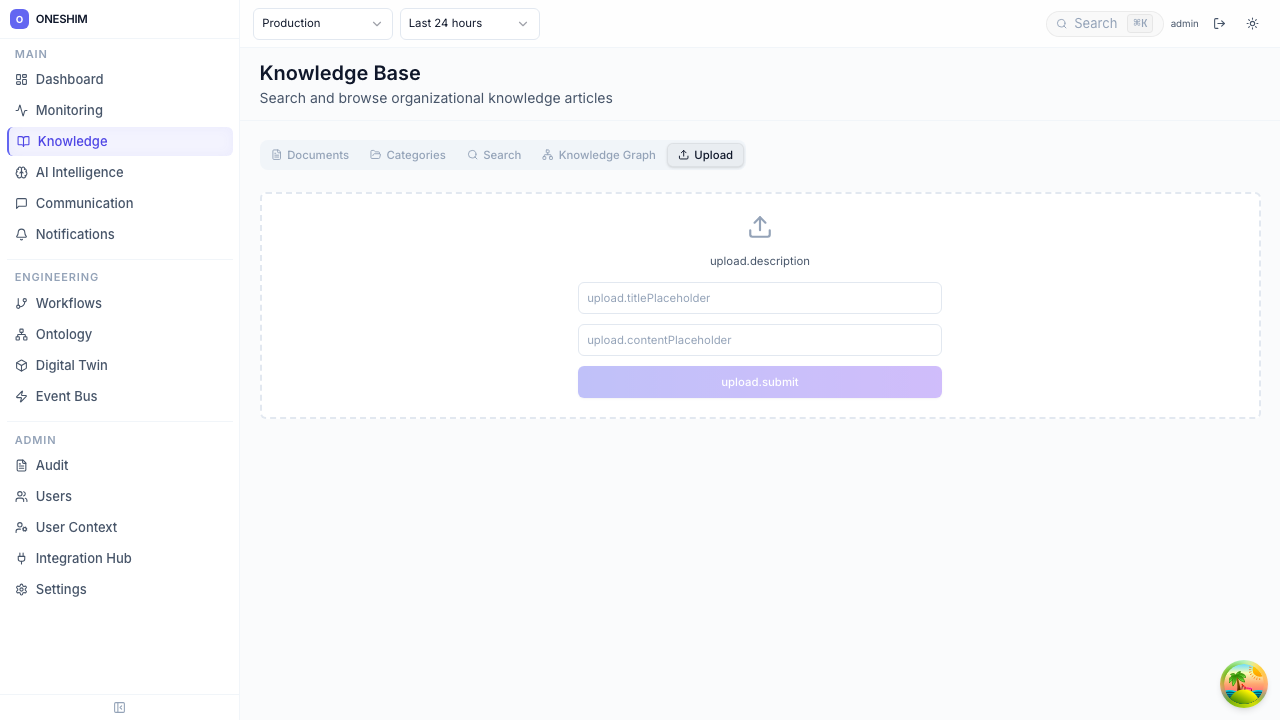Collapse the sidebar panel icon
The image size is (1280, 720).
pyautogui.click(x=119, y=708)
